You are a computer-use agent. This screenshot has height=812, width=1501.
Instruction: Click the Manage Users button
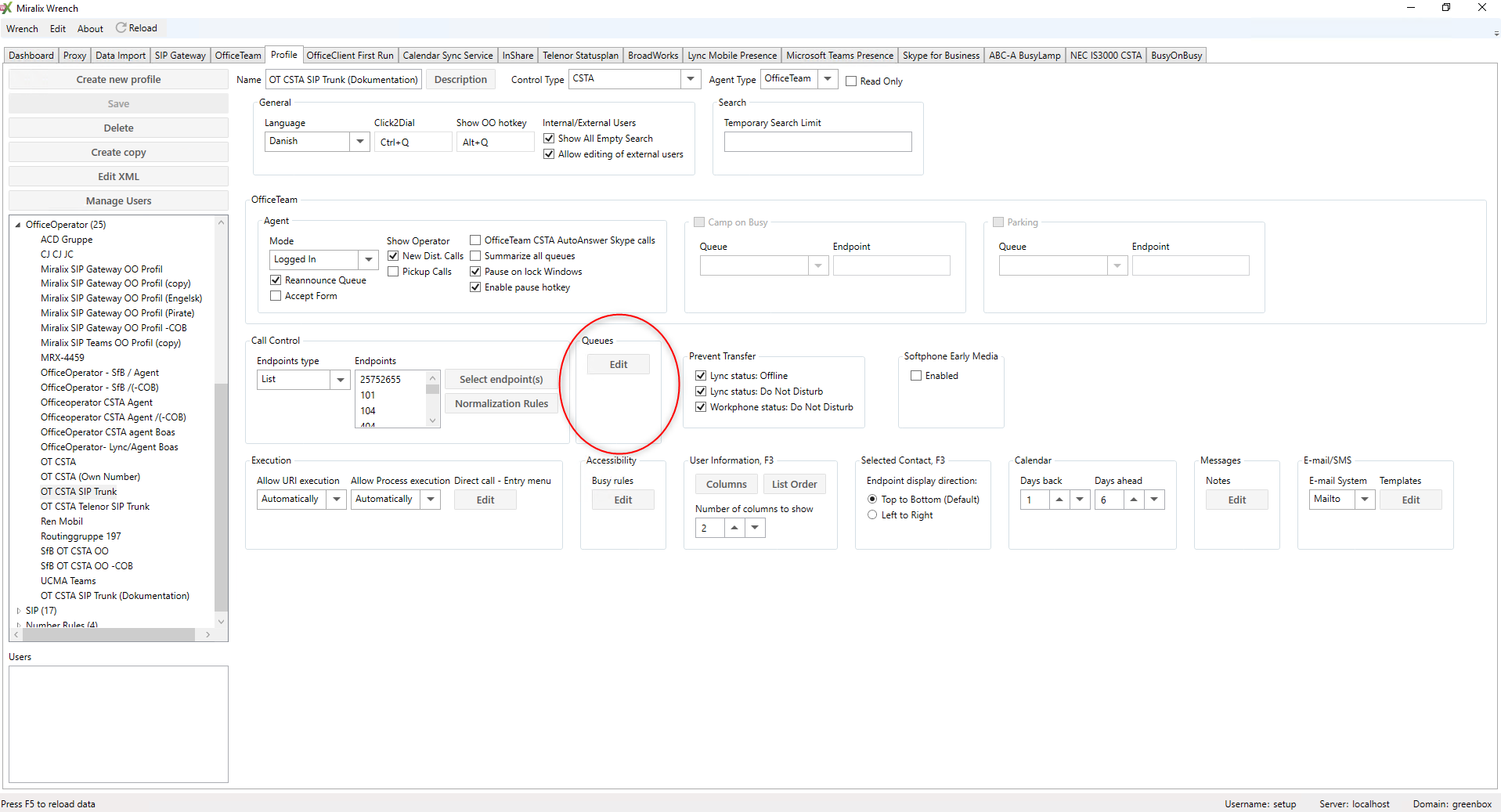tap(118, 201)
